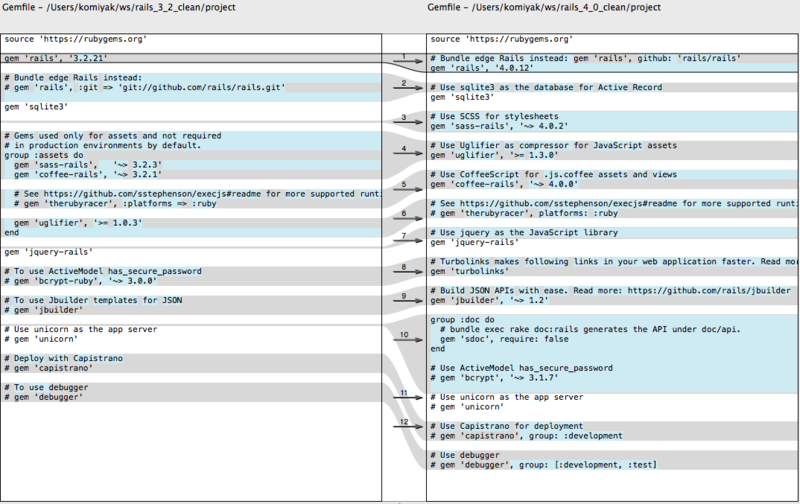
Task: Click gem 'uglifier', '>= 1.3.0' line
Action: 494,155
